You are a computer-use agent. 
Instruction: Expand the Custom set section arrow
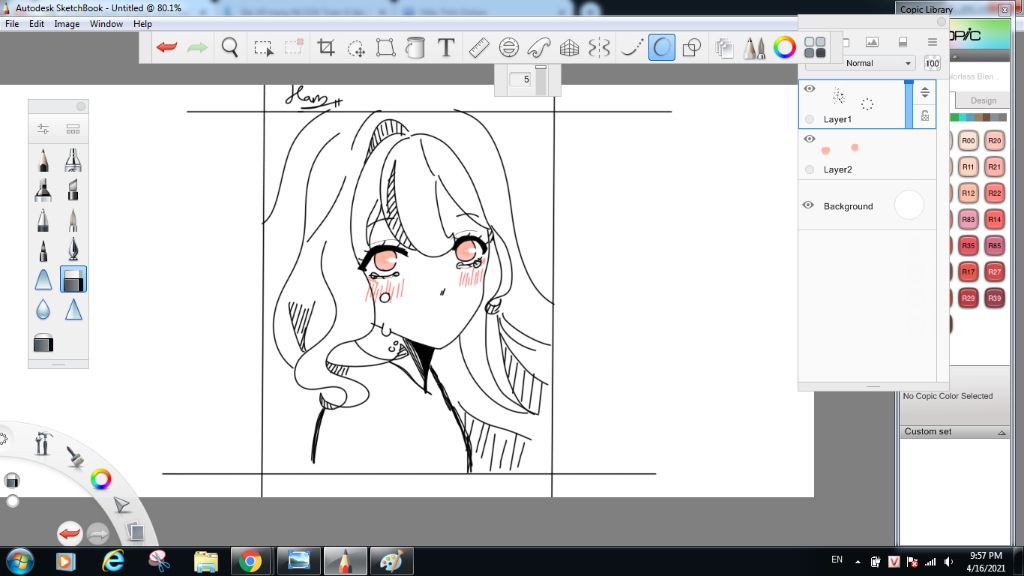(1001, 432)
